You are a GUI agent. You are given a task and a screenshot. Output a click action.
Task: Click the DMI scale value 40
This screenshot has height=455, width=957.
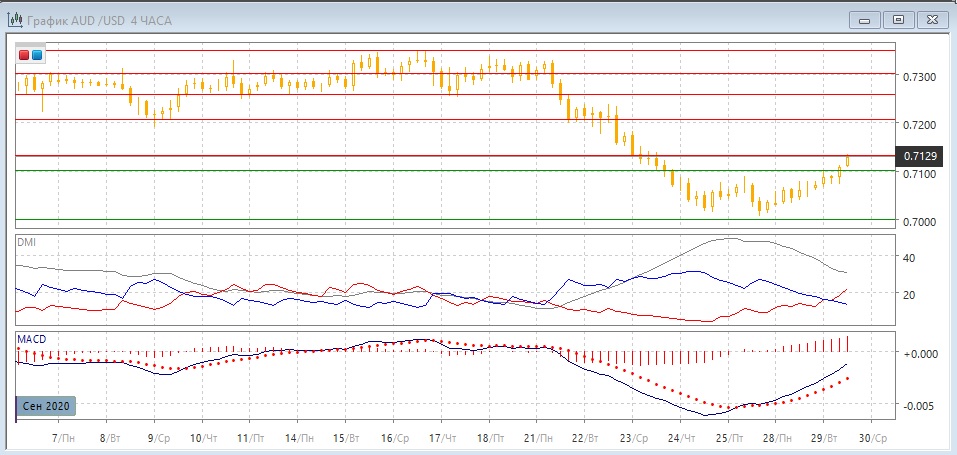click(911, 258)
